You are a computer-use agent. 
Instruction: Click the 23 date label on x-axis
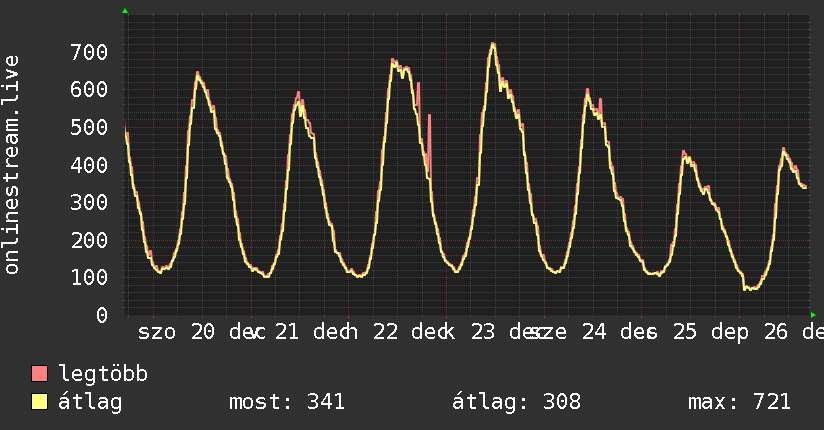pos(482,332)
